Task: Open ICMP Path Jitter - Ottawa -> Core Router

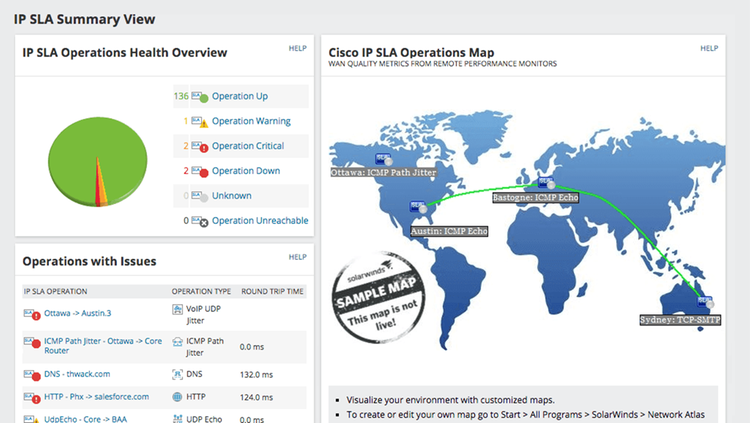Action: (103, 345)
